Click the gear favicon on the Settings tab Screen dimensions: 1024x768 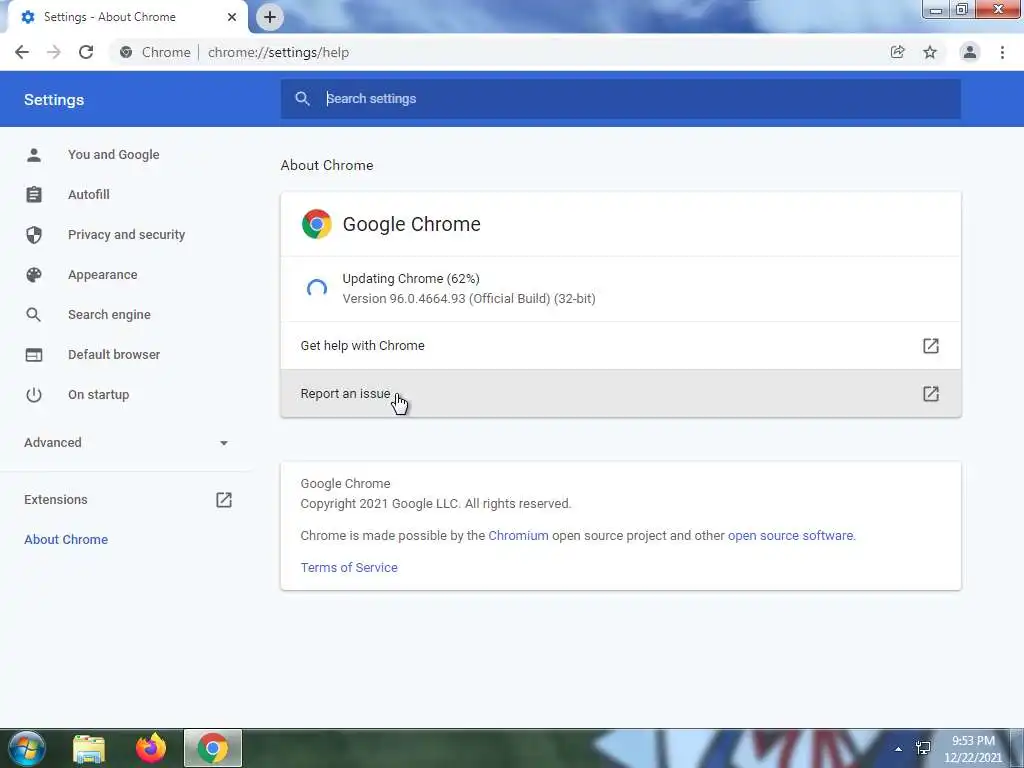(x=27, y=17)
